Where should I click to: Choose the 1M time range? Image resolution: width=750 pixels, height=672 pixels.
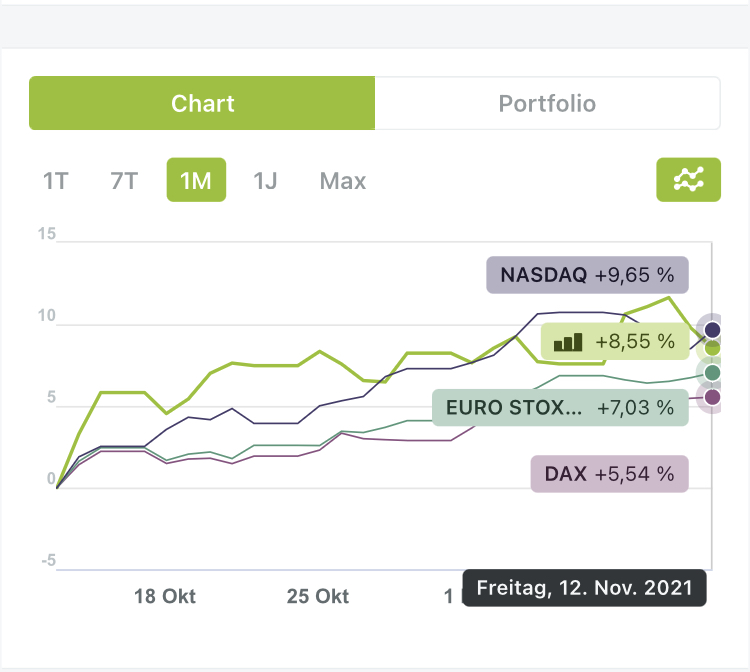[196, 181]
